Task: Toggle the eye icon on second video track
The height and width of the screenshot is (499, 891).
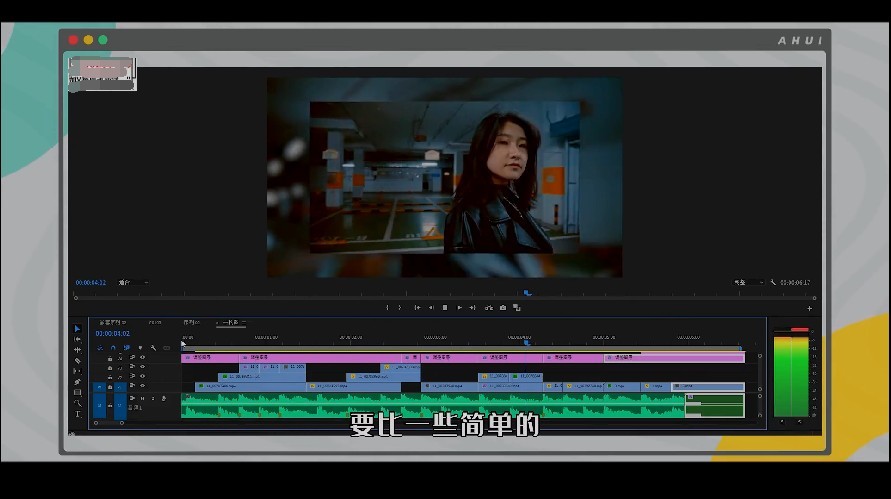Action: click(x=142, y=367)
